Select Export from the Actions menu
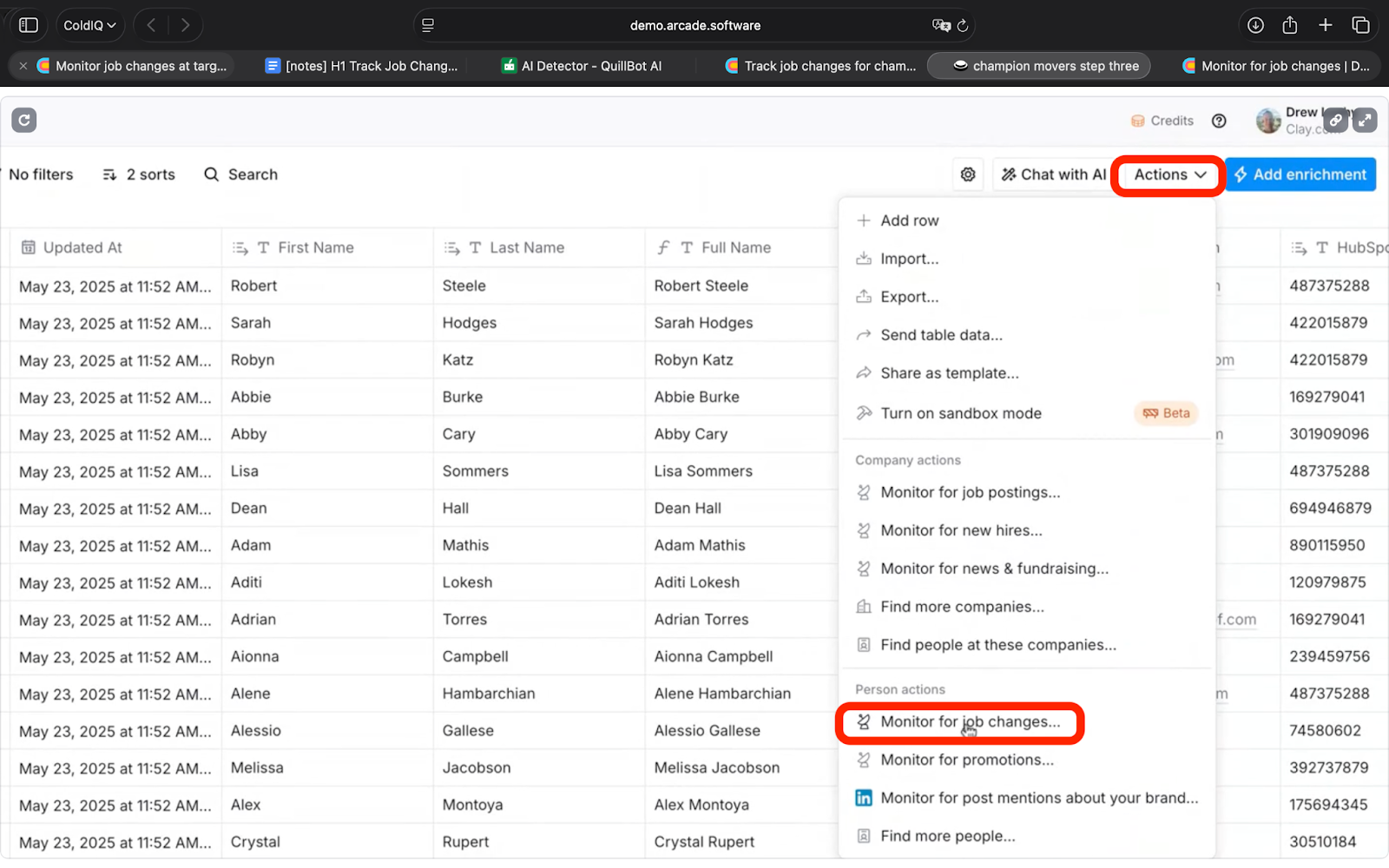Viewport: 1389px width, 868px height. pos(908,297)
